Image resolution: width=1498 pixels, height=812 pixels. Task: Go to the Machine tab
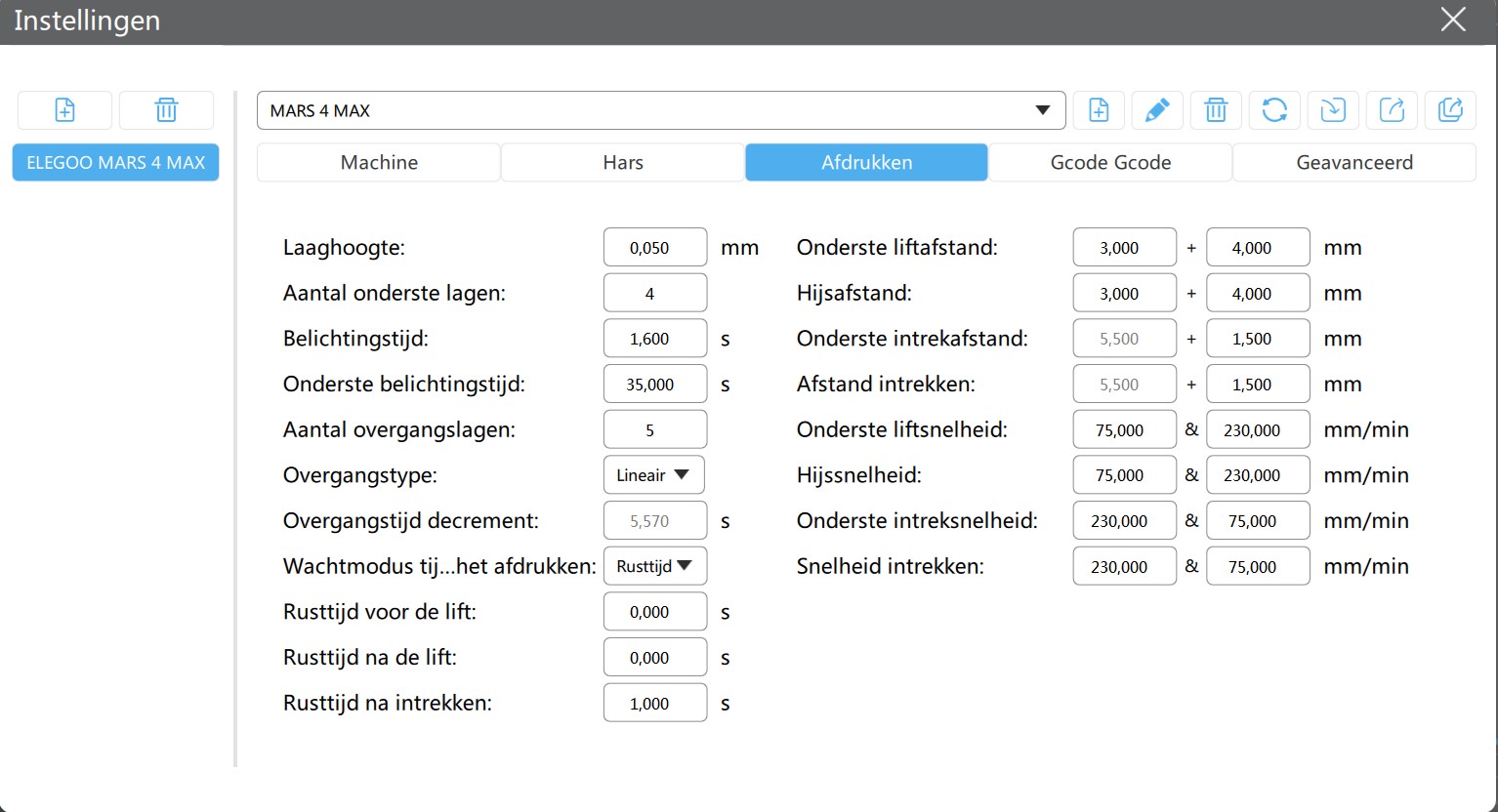tap(379, 163)
